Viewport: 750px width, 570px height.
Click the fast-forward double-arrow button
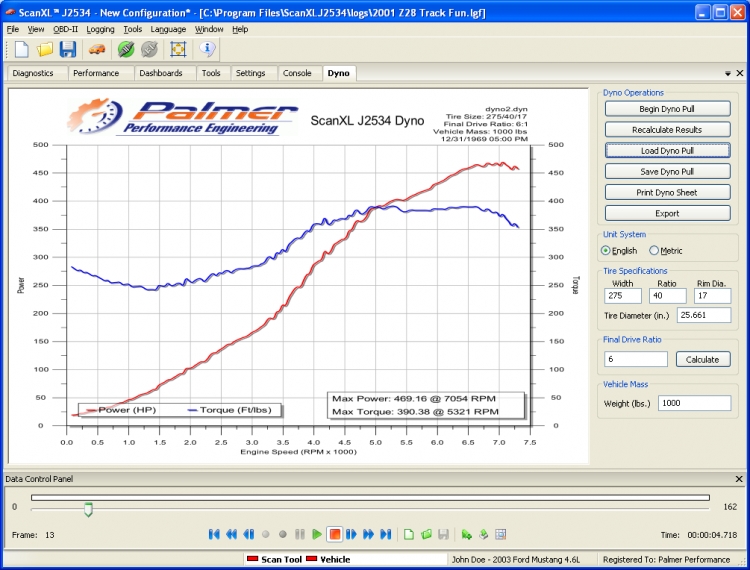point(368,535)
